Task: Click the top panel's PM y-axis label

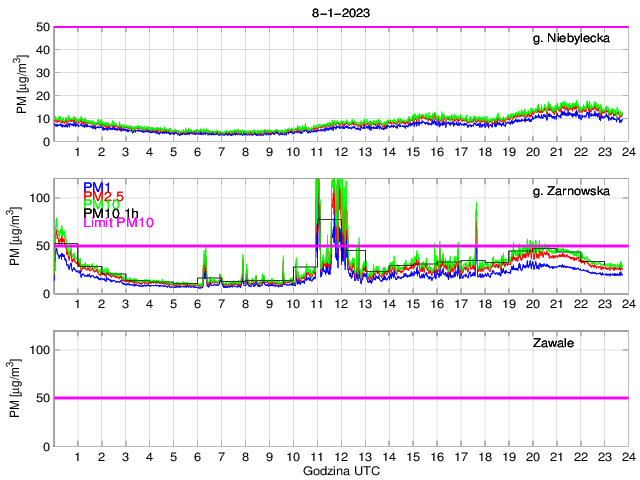Action: pyautogui.click(x=22, y=84)
